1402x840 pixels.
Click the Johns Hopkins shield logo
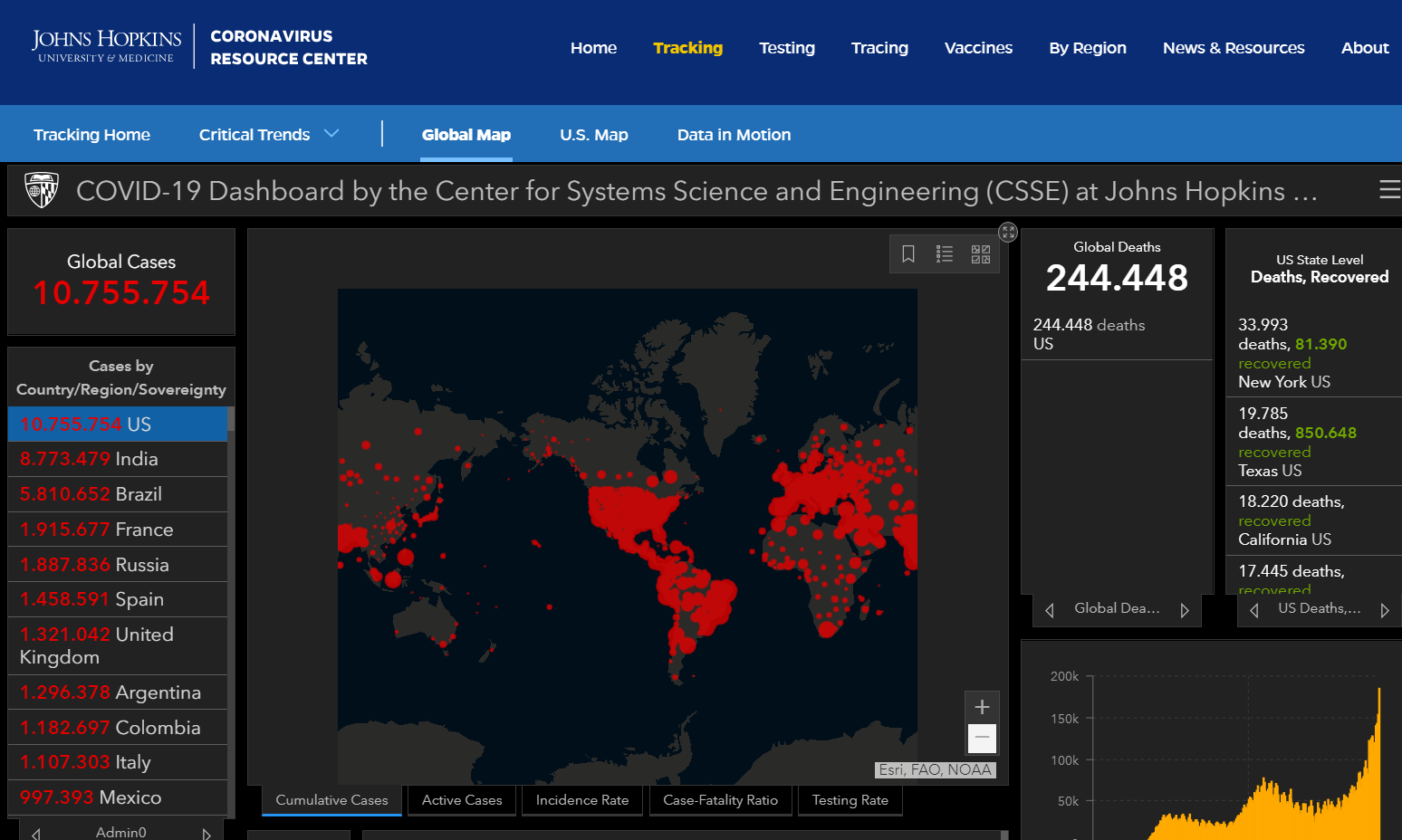[42, 190]
